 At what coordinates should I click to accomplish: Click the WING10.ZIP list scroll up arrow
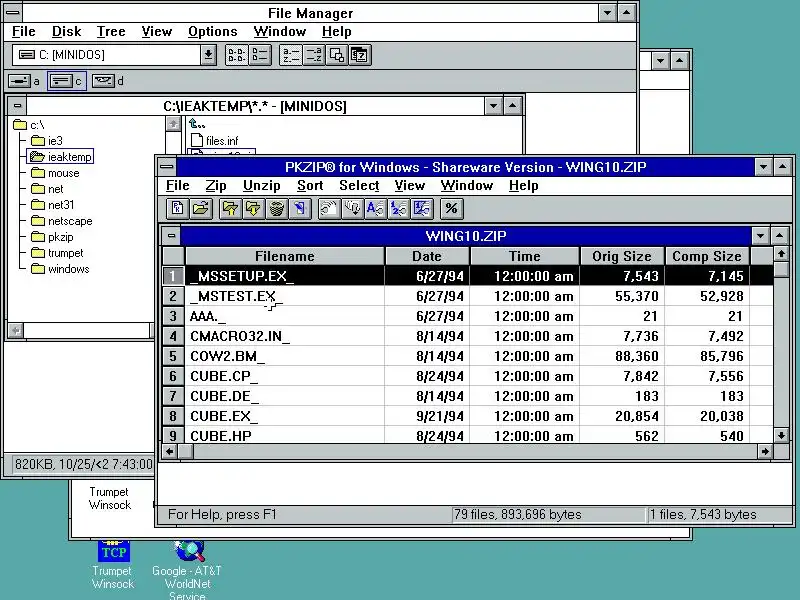pos(781,254)
